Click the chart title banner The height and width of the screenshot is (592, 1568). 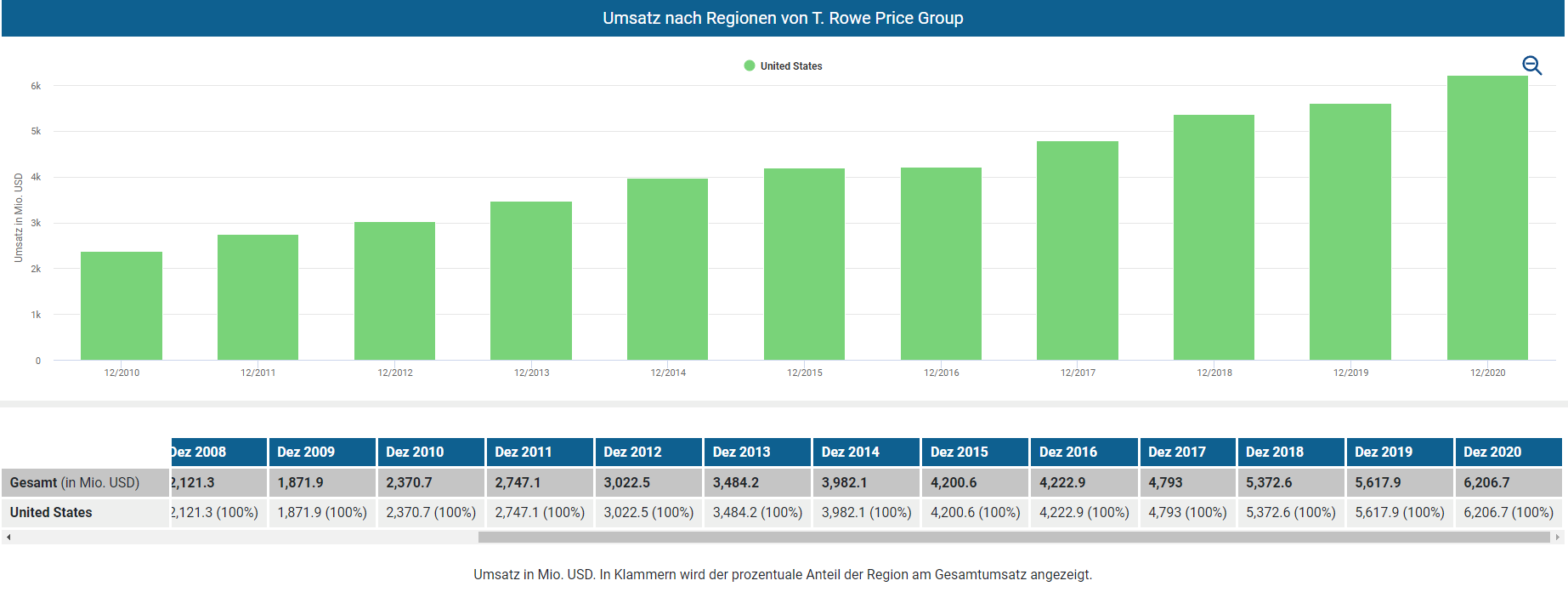783,18
